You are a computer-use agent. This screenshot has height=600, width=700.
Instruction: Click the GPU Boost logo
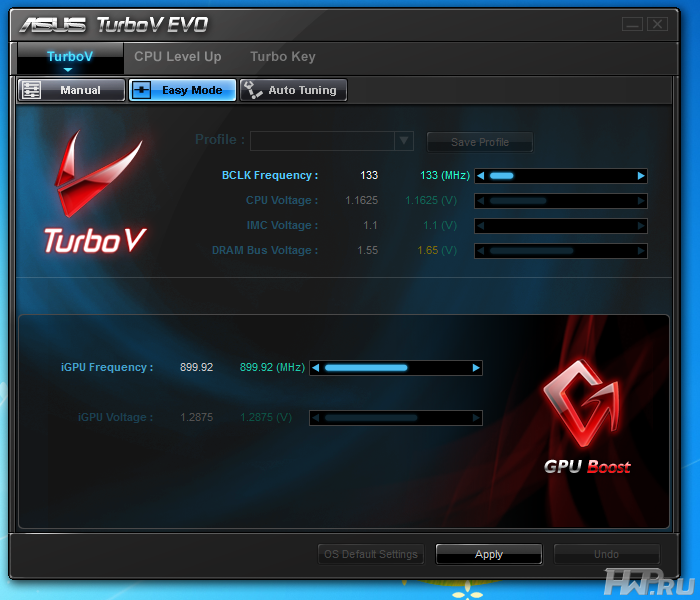pyautogui.click(x=587, y=418)
